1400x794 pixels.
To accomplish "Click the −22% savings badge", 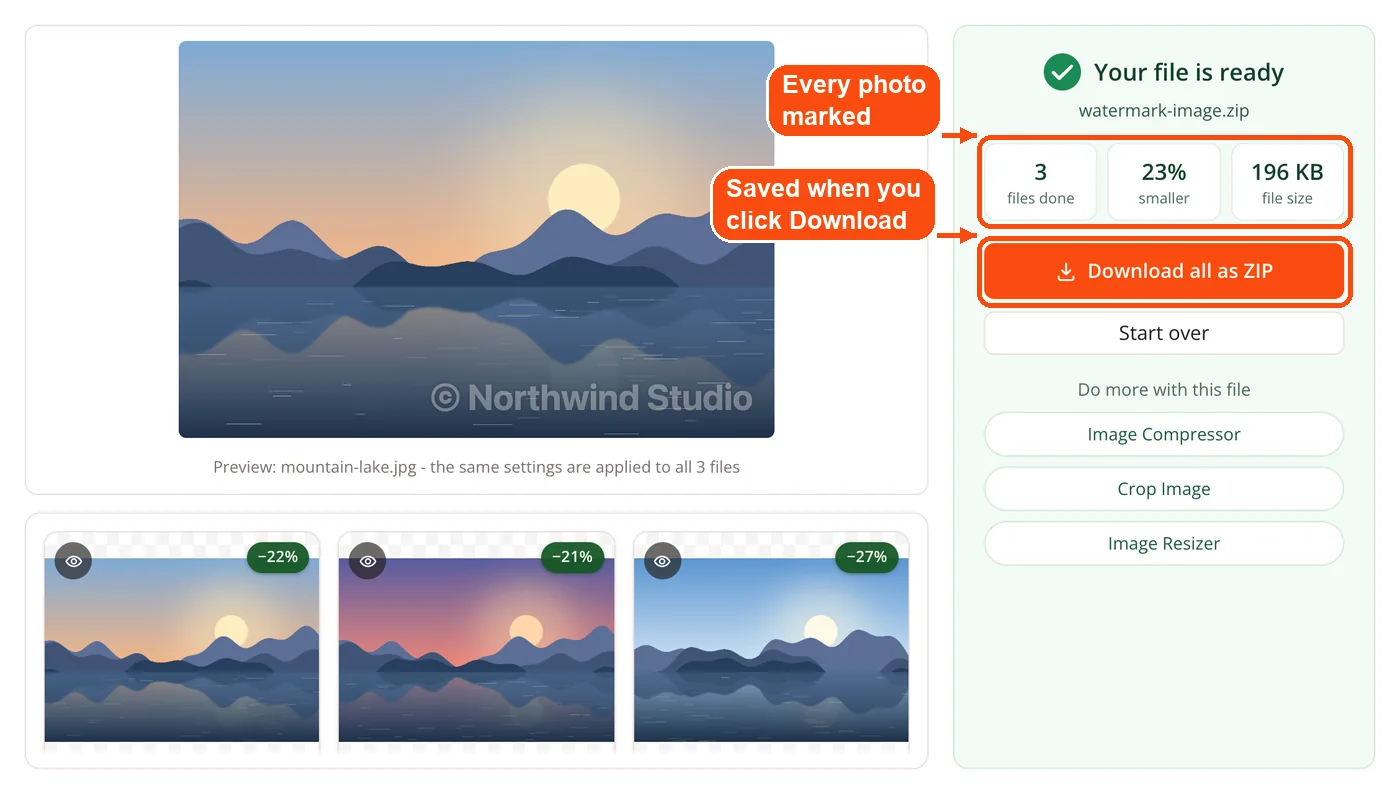I will click(x=278, y=557).
